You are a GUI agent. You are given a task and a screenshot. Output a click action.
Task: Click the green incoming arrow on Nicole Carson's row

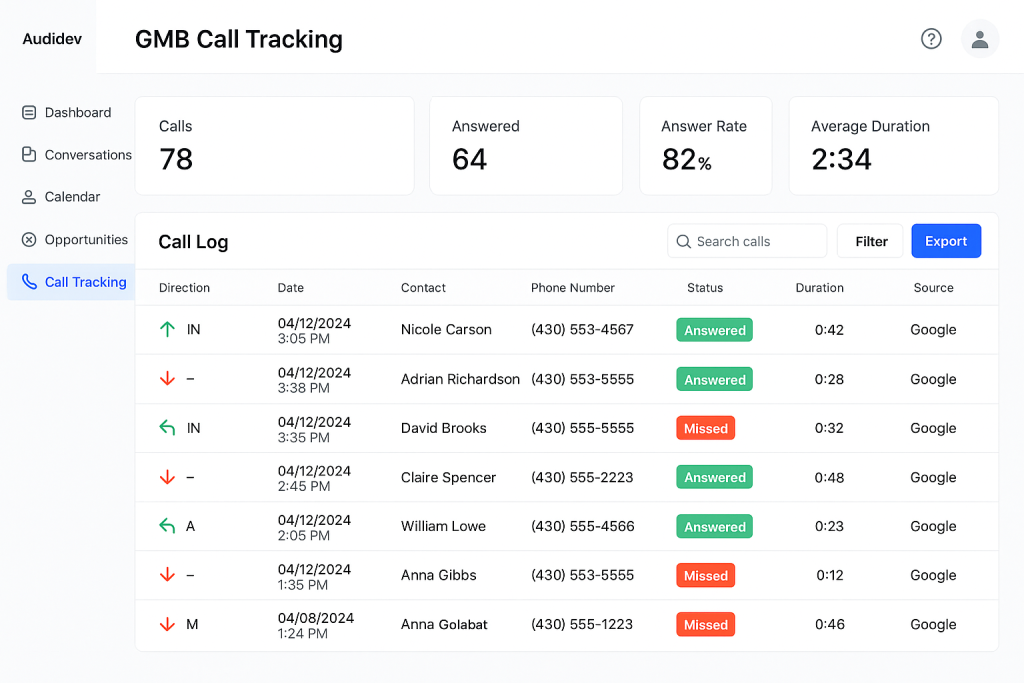pyautogui.click(x=167, y=329)
